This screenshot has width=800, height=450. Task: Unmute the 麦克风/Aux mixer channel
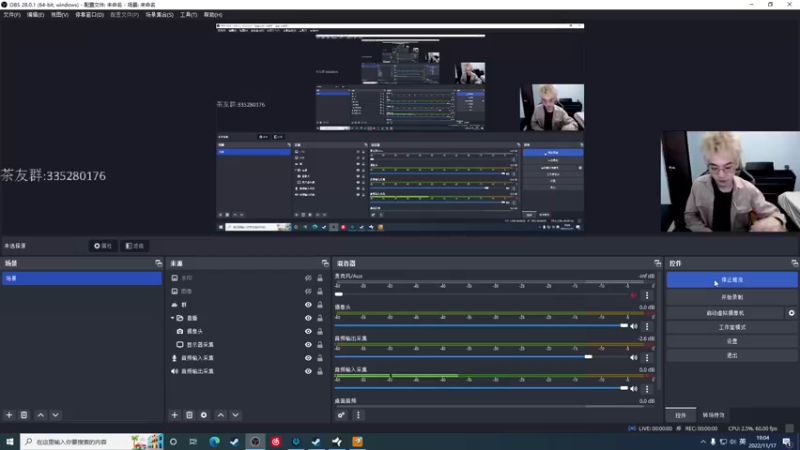pos(634,295)
